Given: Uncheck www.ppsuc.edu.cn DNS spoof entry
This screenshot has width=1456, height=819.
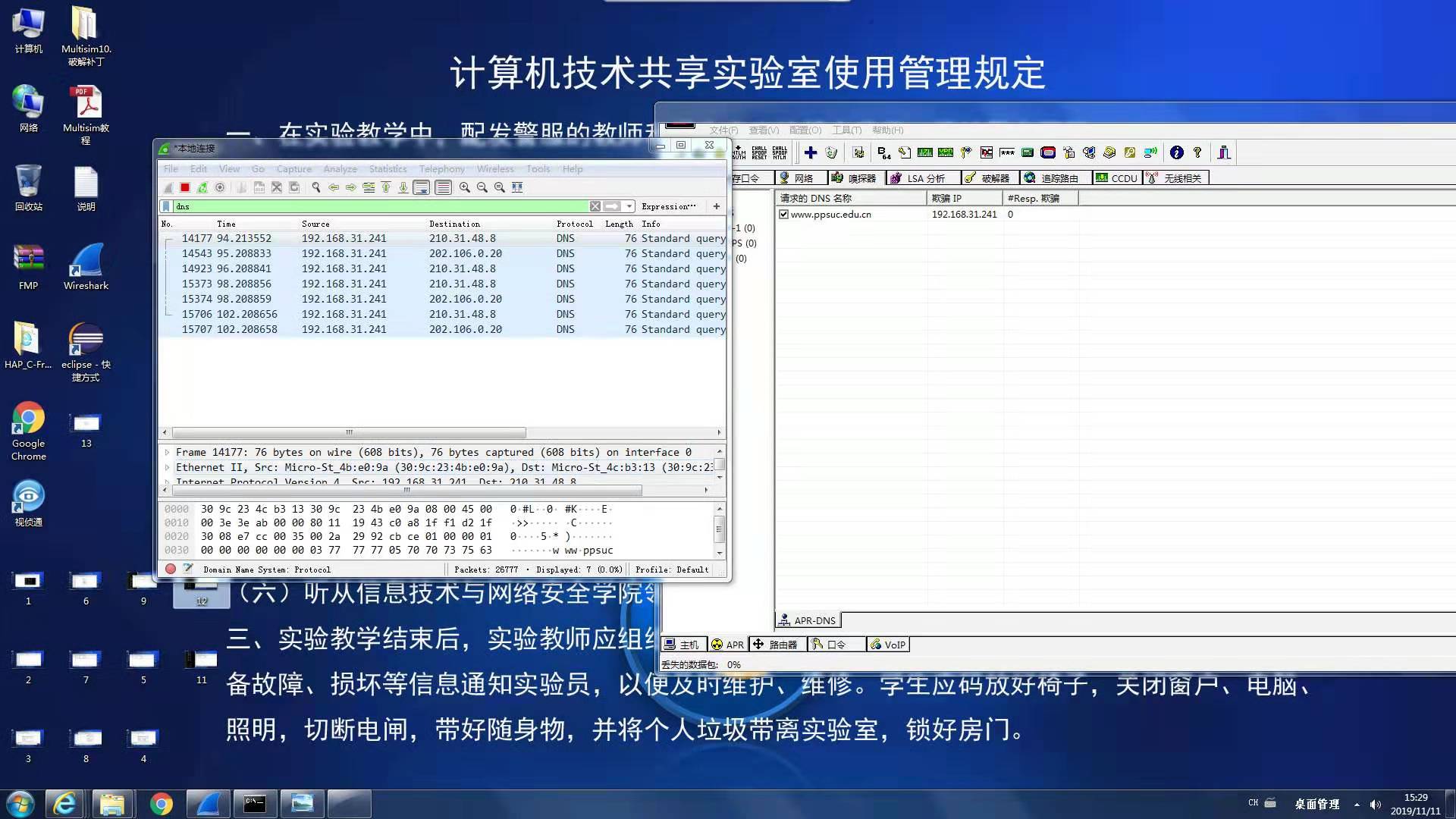Looking at the screenshot, I should tap(783, 215).
